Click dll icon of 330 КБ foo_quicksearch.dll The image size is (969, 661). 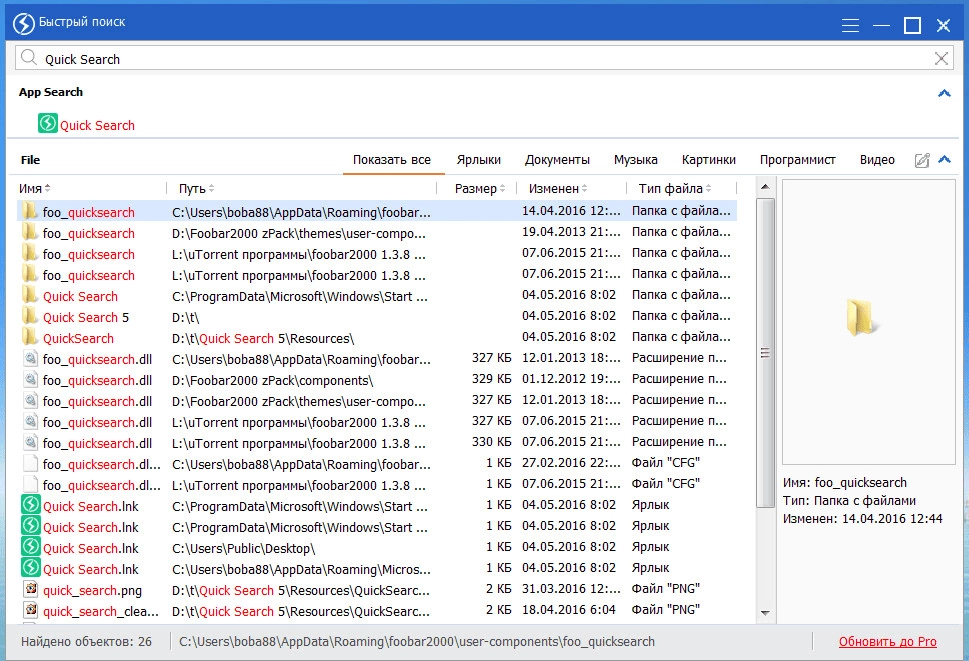pyautogui.click(x=30, y=443)
